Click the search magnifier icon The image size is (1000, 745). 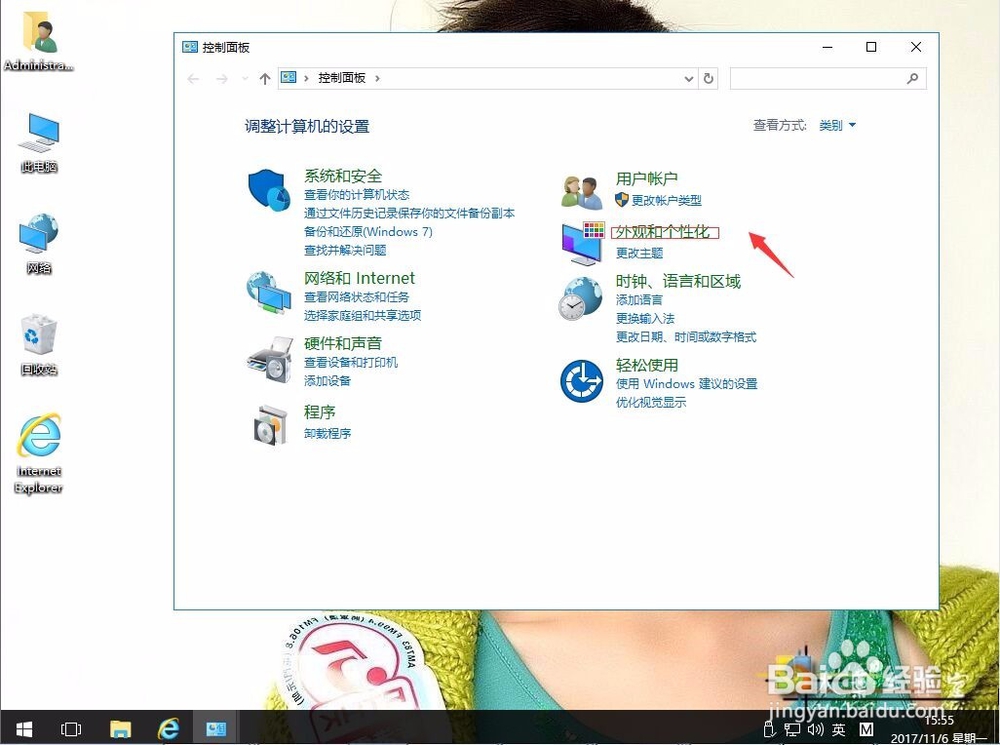coord(913,78)
